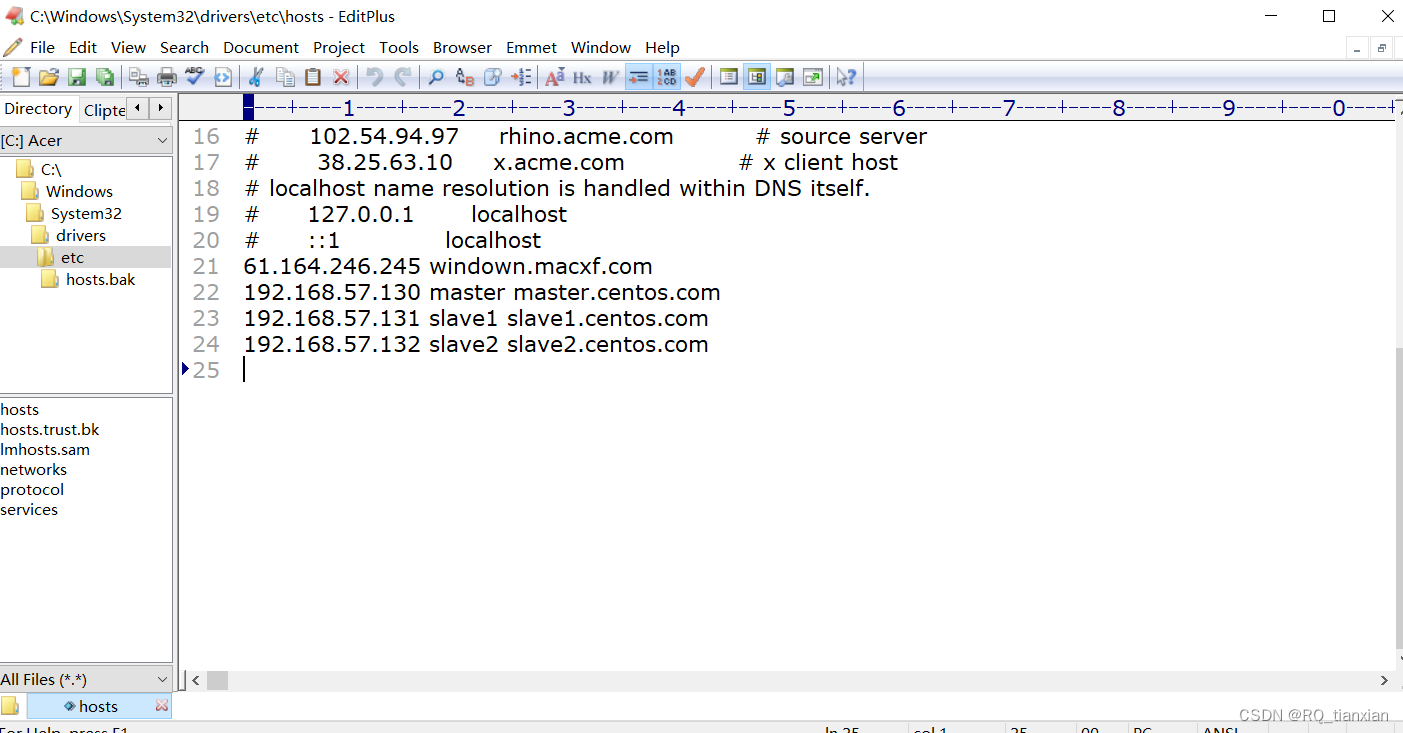Viewport: 1403px width, 733px height.
Task: Select the etc folder in tree
Action: tap(72, 258)
